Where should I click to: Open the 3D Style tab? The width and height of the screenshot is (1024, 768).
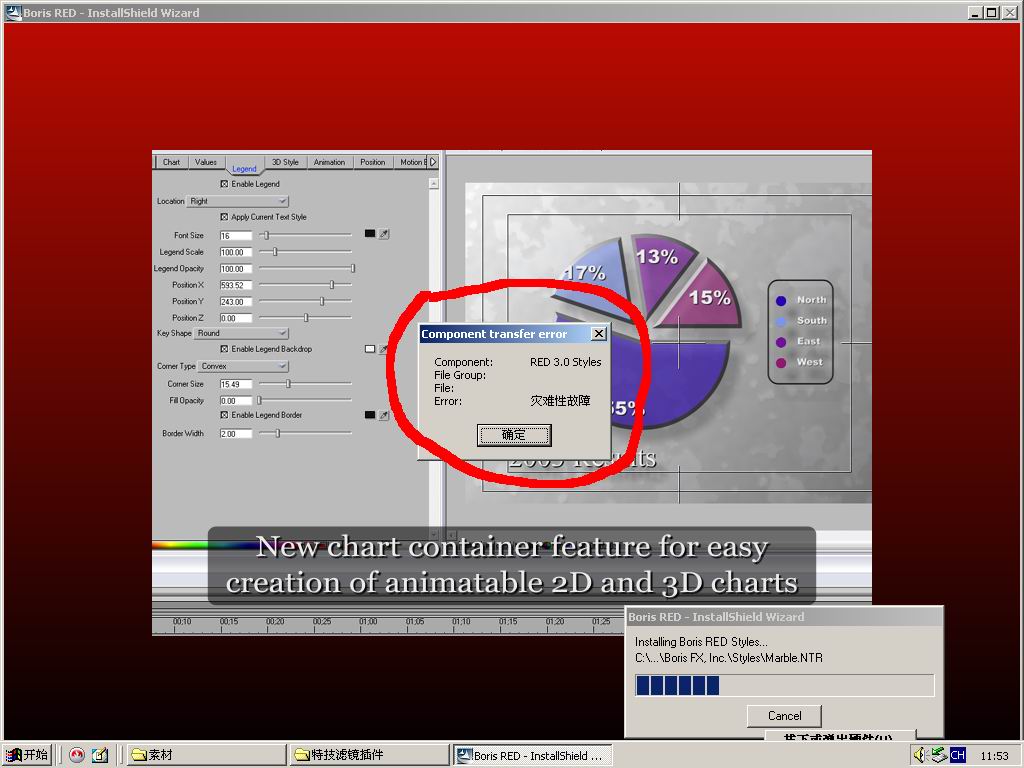[285, 162]
